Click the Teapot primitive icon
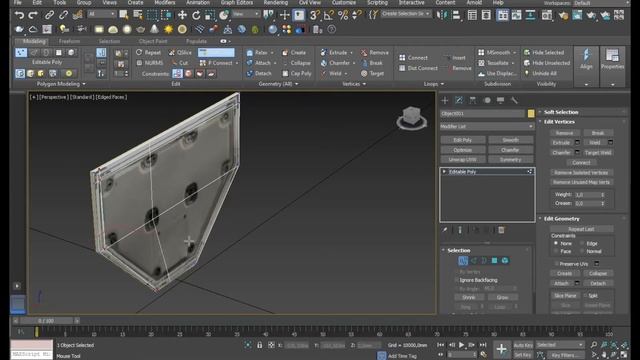 pyautogui.click(x=140, y=29)
